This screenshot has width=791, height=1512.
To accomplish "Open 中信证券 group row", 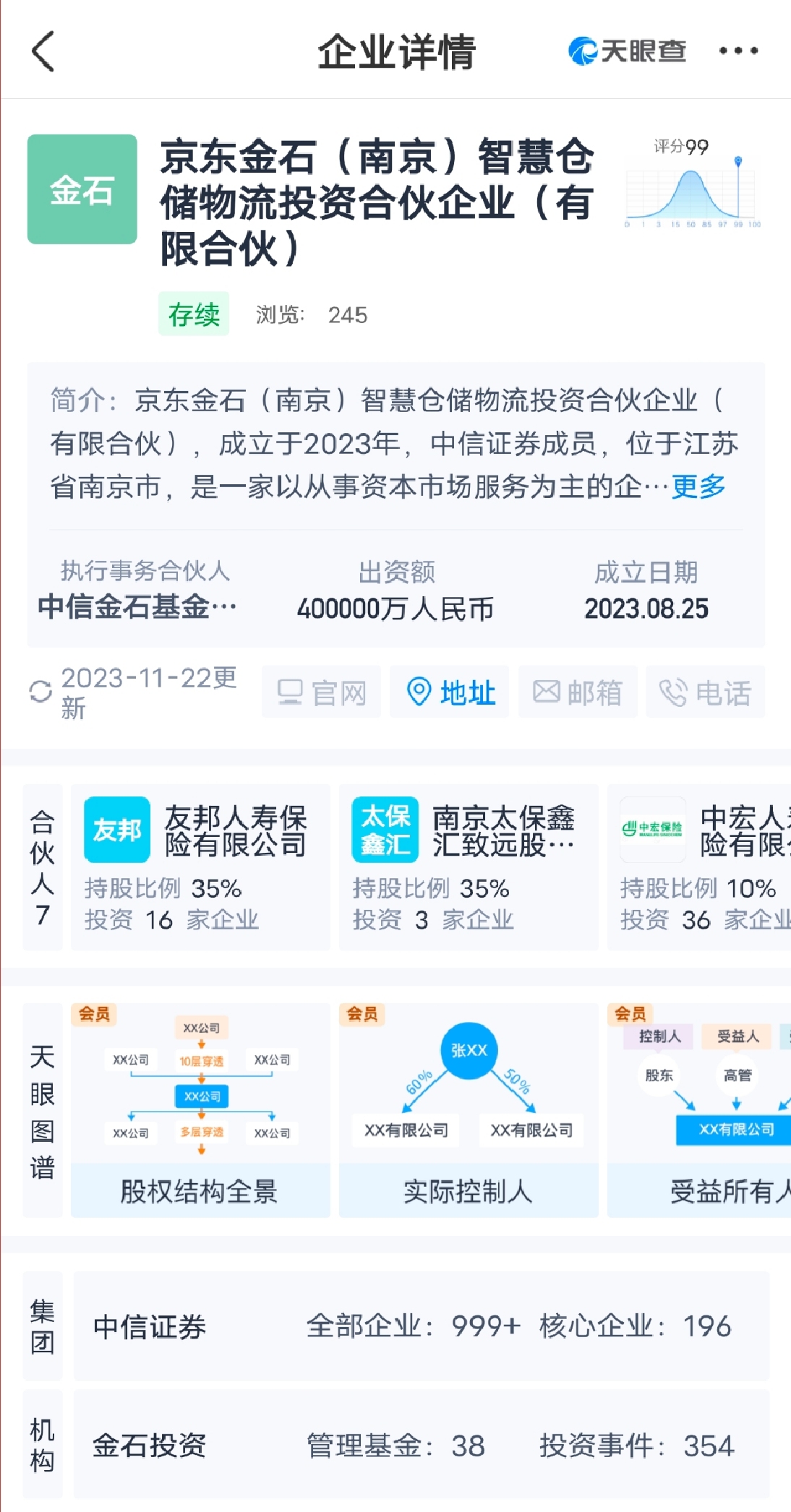I will (421, 1327).
